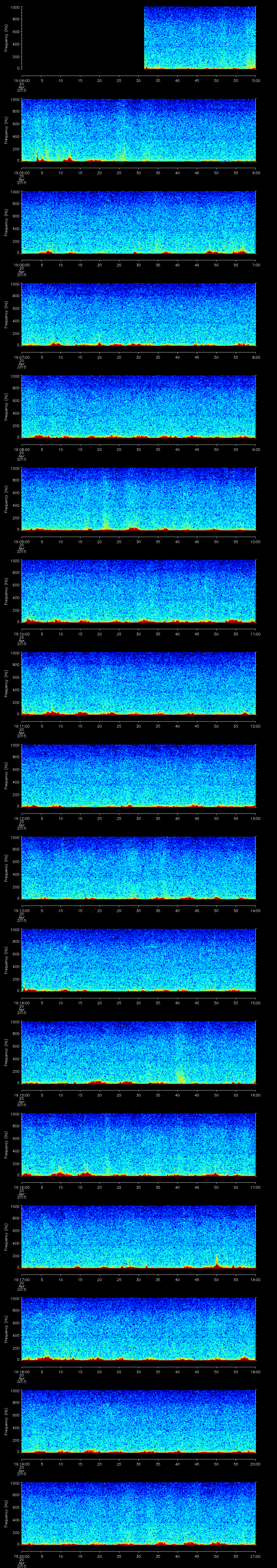Screen dimensions: 277x1568
Task: Select the spectrogram panel starting at 19:04:00
Action: pos(139,38)
